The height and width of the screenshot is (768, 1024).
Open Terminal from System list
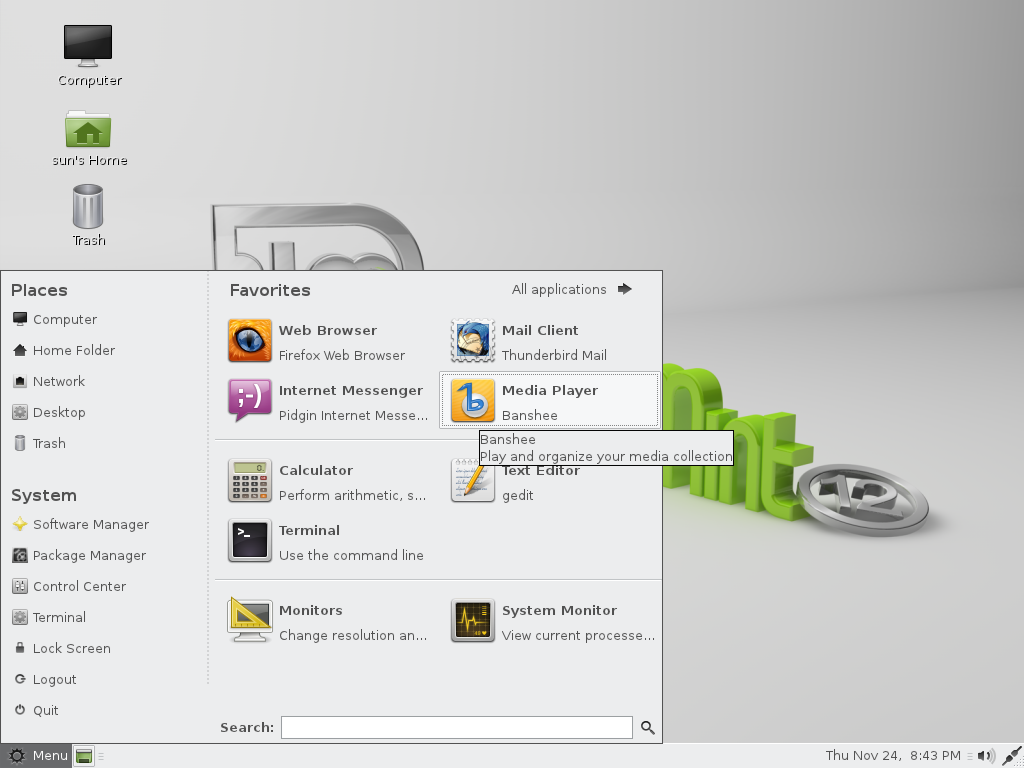pyautogui.click(x=49, y=617)
